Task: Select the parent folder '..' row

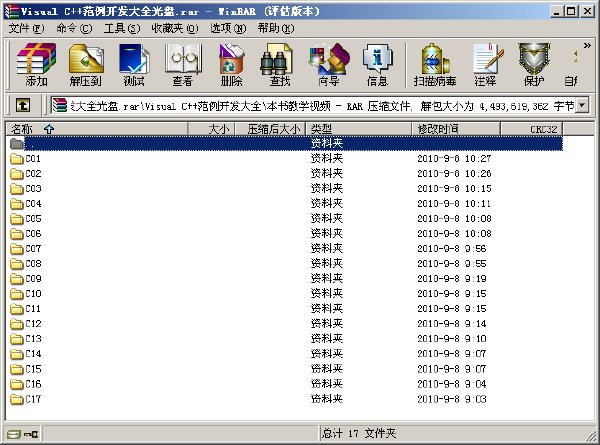Action: [x=286, y=143]
